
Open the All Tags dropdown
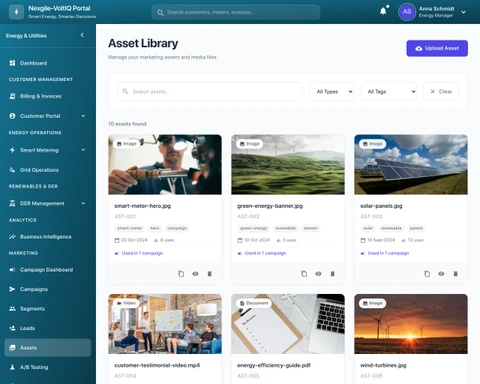pos(389,91)
